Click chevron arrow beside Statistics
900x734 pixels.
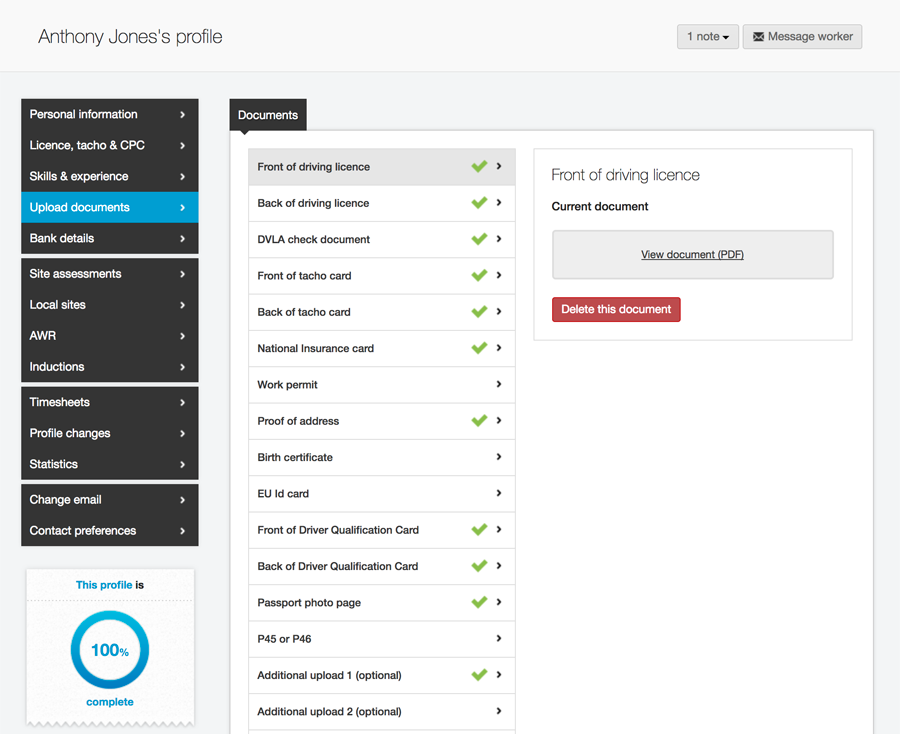[183, 464]
